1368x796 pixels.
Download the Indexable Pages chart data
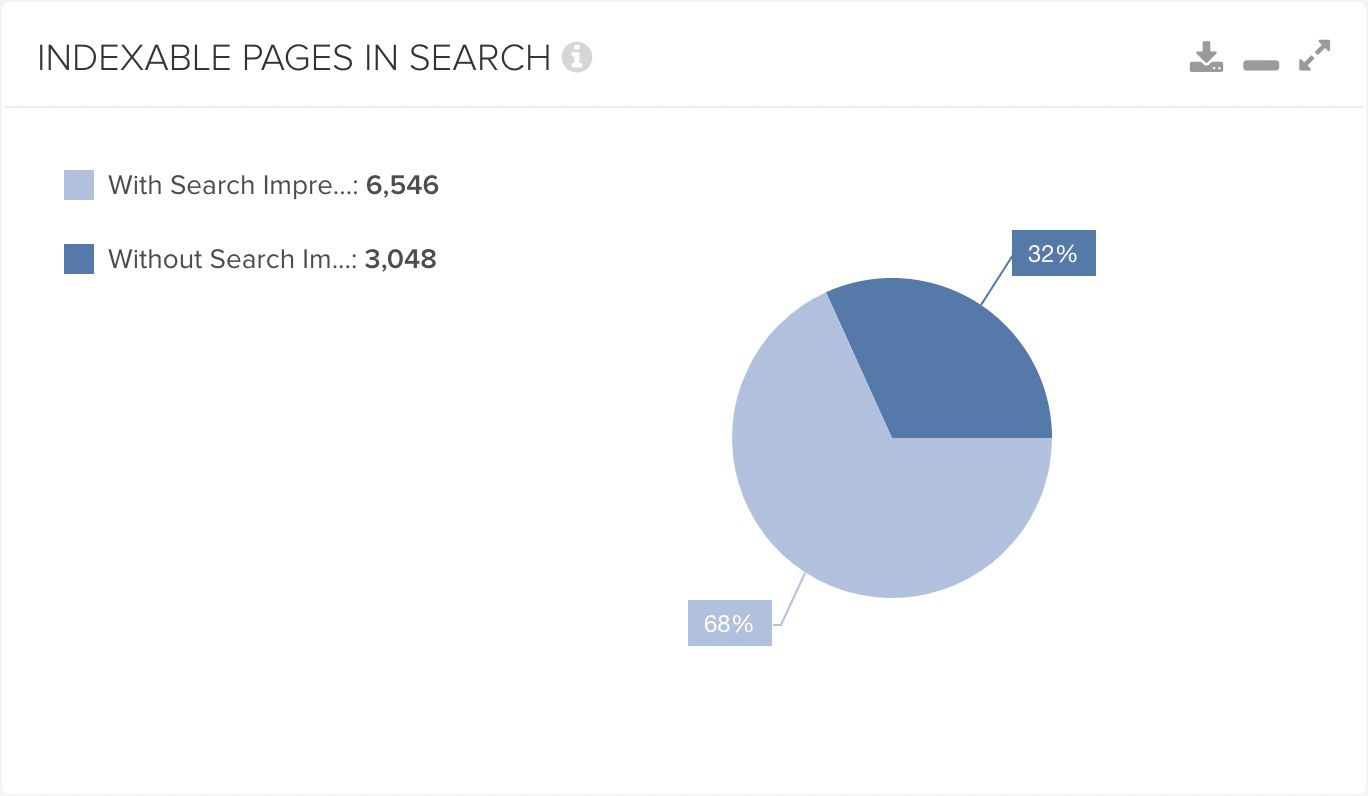(1206, 57)
